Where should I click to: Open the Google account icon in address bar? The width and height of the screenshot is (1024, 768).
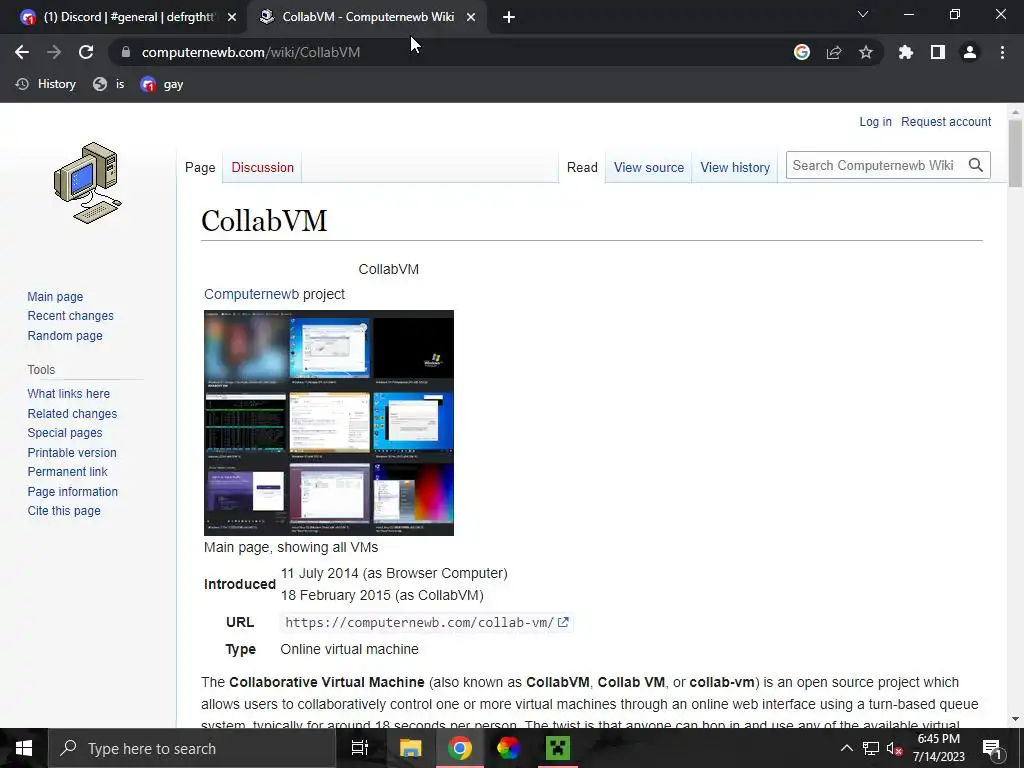pyautogui.click(x=802, y=52)
